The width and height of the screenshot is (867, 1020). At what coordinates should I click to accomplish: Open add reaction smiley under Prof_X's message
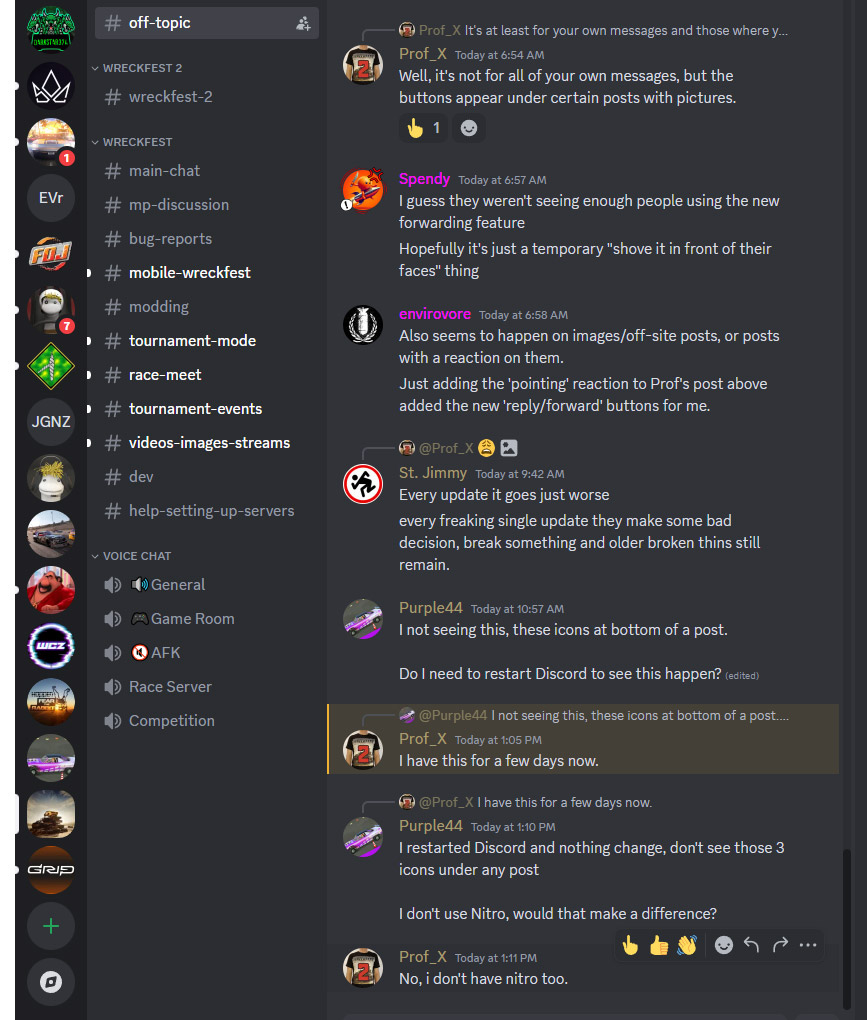(x=468, y=128)
